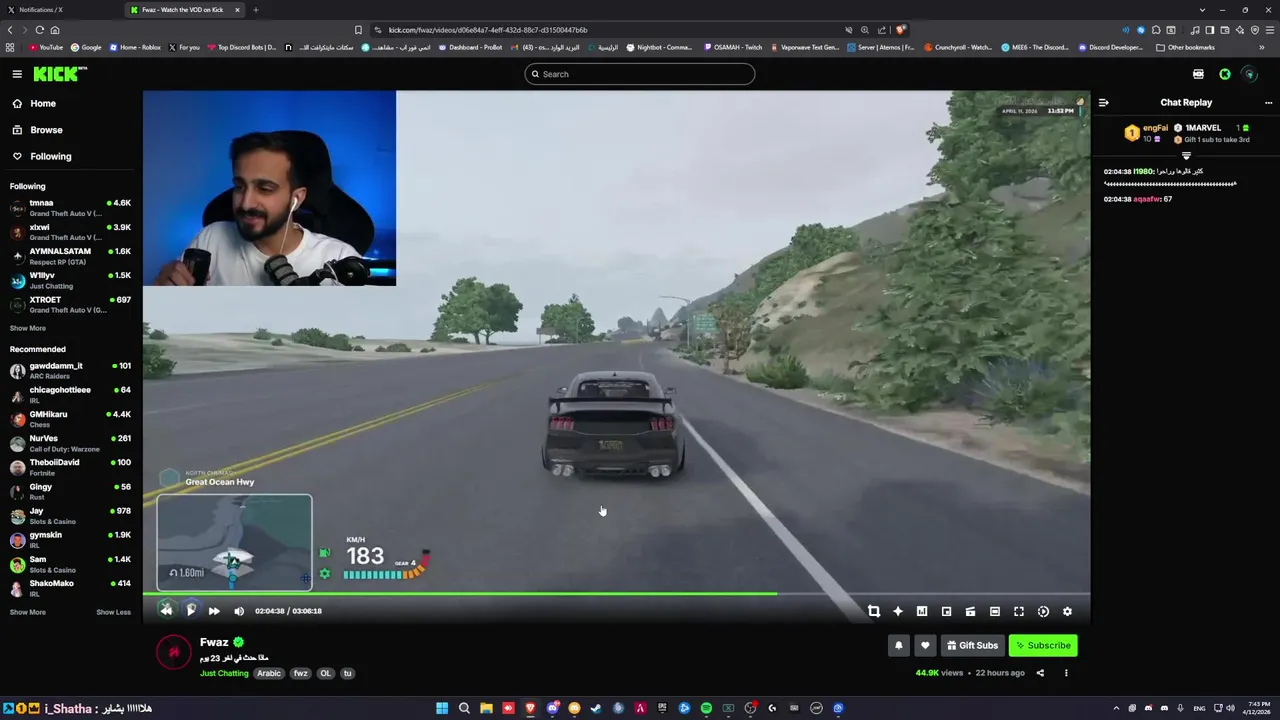
Task: Click the crop/clip icon in player
Action: (x=874, y=611)
